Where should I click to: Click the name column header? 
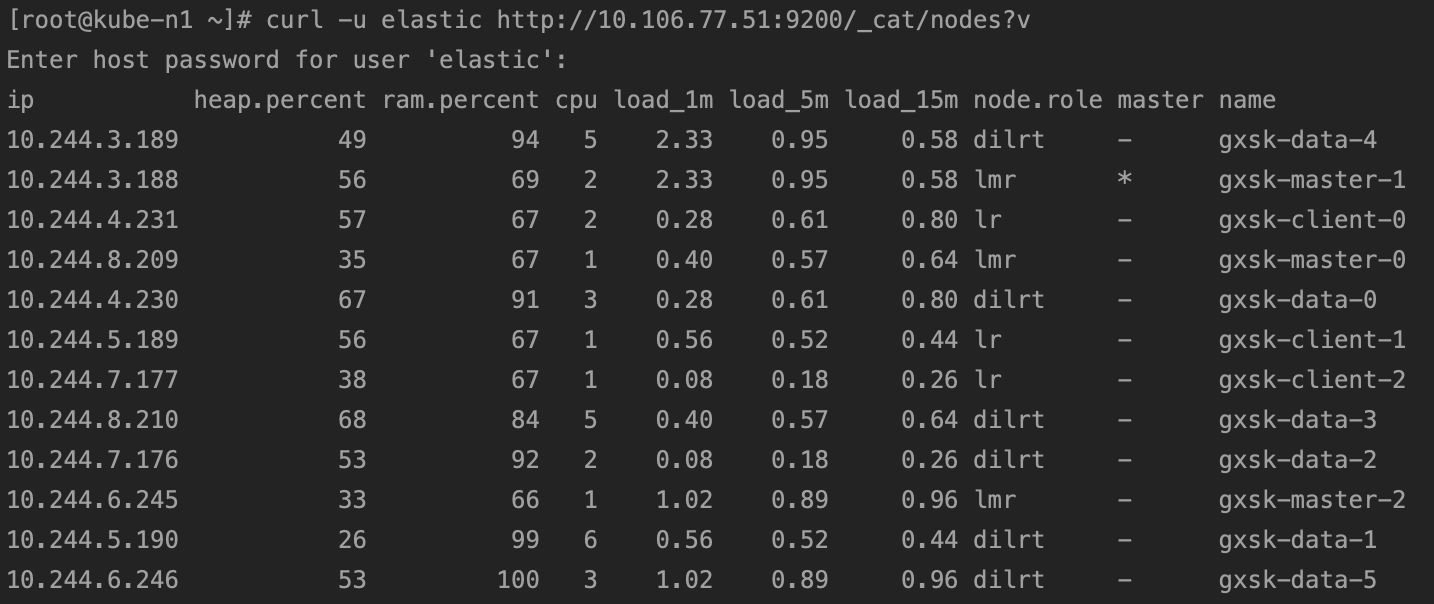pyautogui.click(x=1247, y=100)
